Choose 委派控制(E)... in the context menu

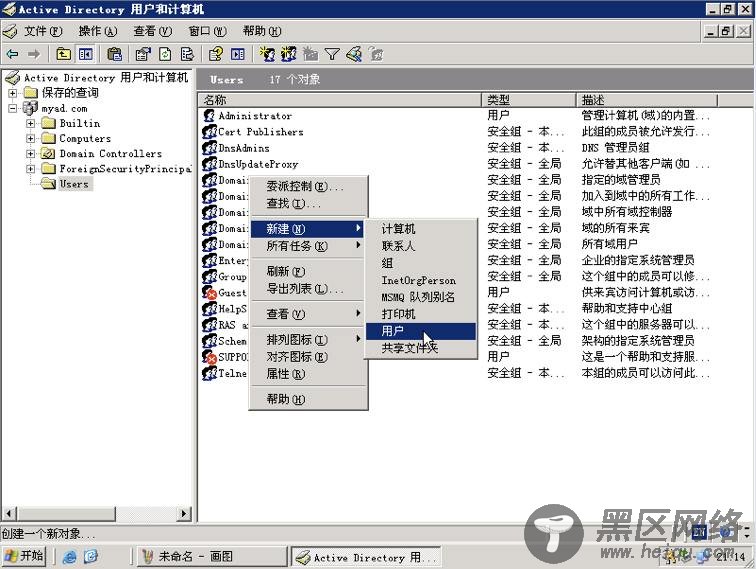click(x=308, y=187)
